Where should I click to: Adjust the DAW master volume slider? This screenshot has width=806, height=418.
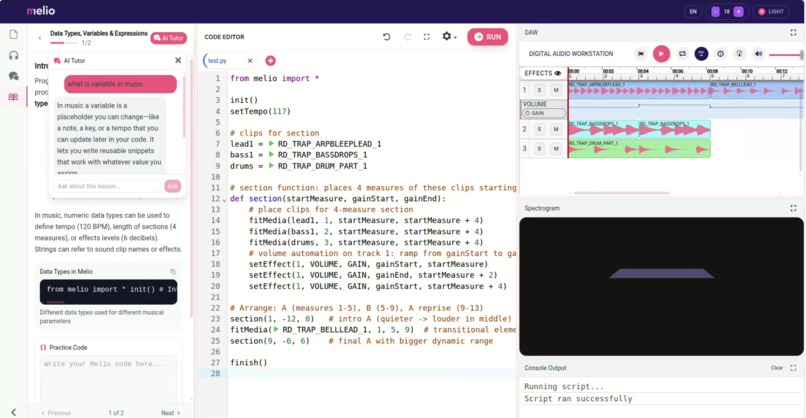[786, 54]
